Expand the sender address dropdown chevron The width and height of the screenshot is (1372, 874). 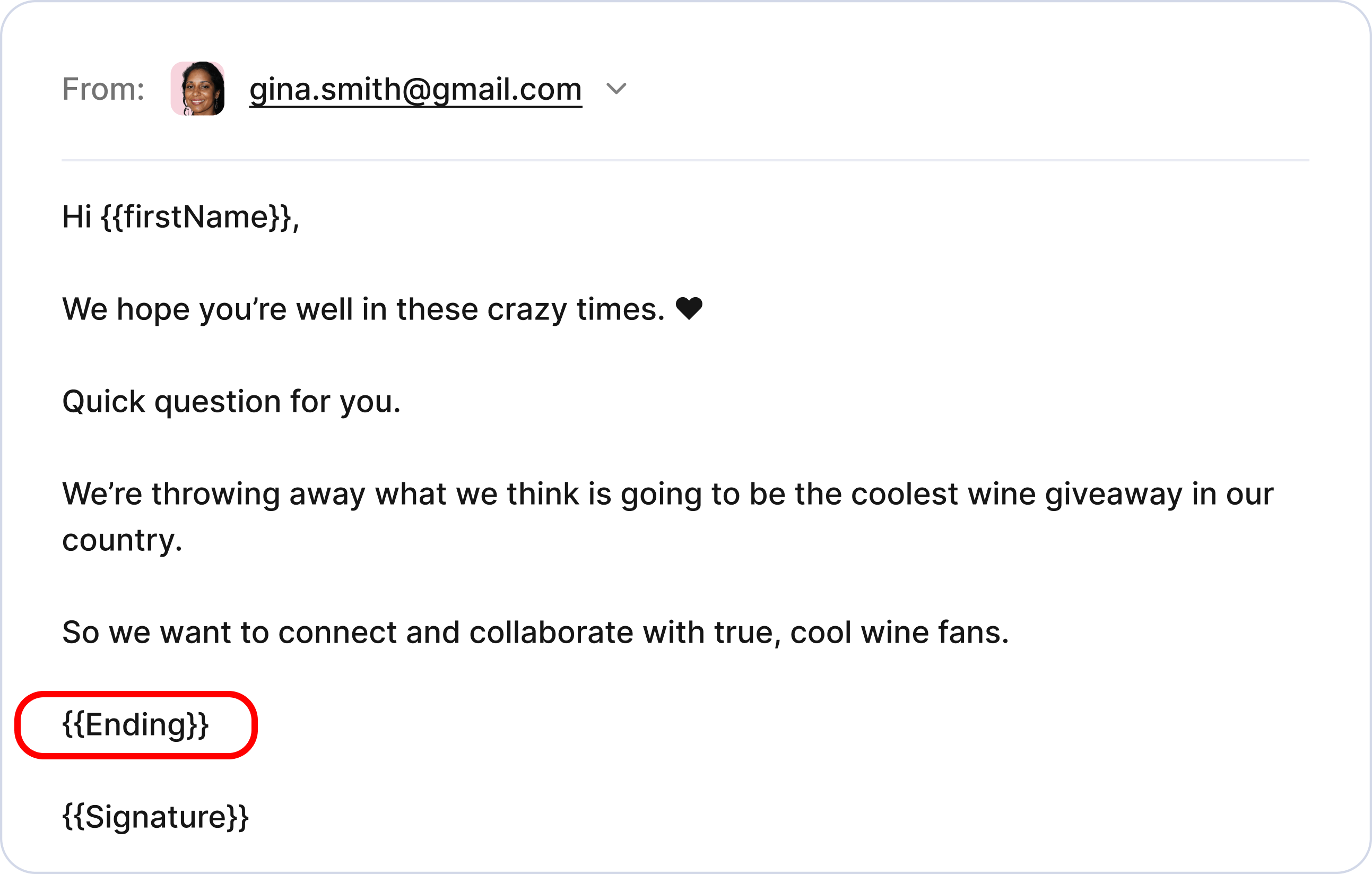[x=616, y=89]
